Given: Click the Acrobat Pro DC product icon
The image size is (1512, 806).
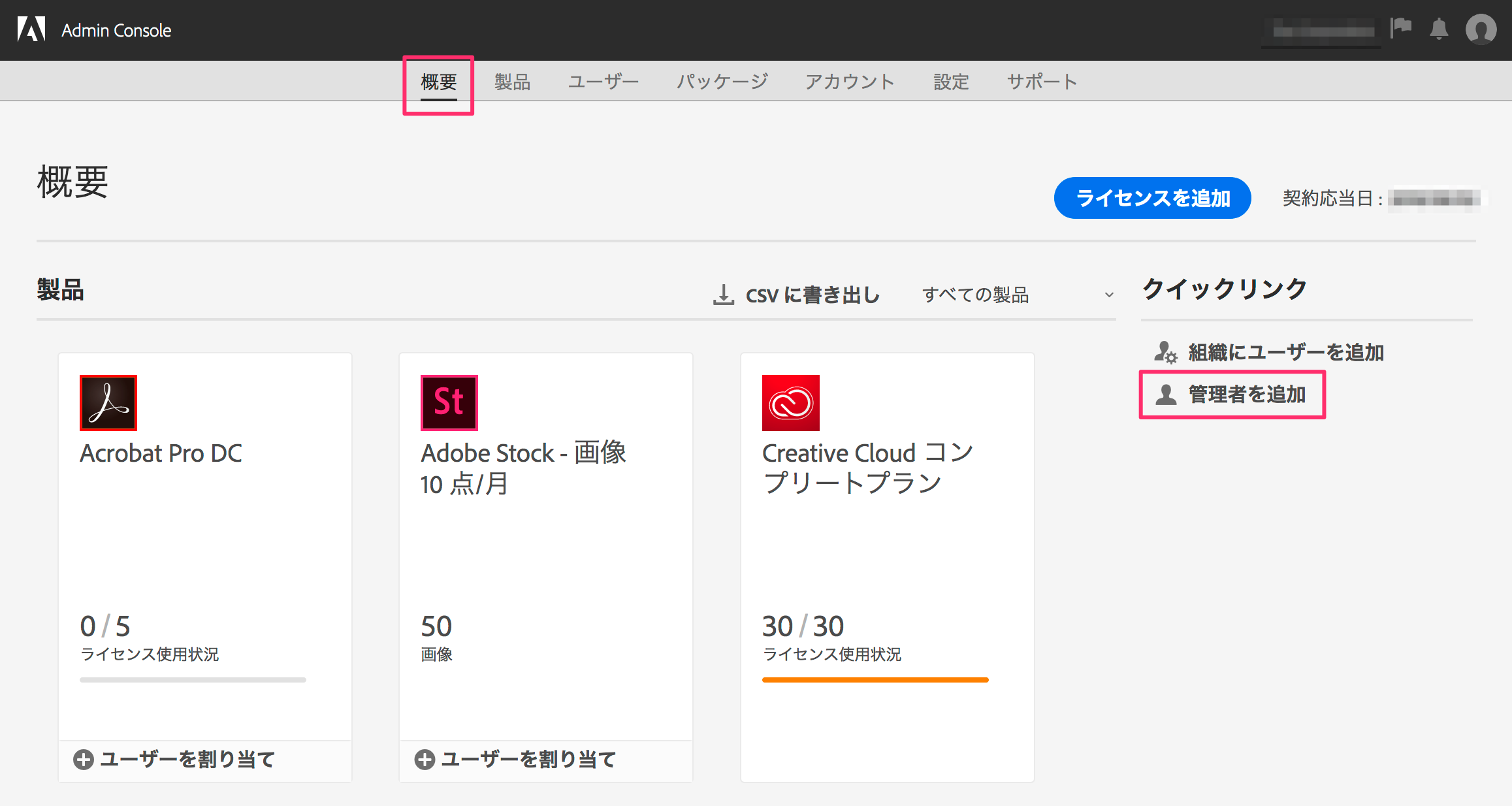Looking at the screenshot, I should coord(108,403).
